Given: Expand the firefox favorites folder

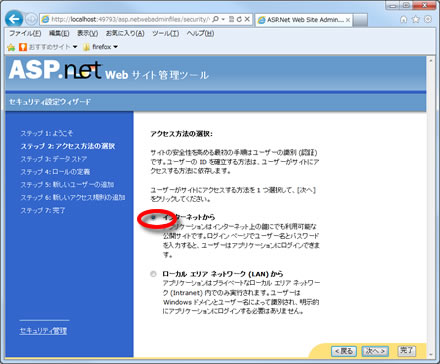Looking at the screenshot, I should 100,47.
